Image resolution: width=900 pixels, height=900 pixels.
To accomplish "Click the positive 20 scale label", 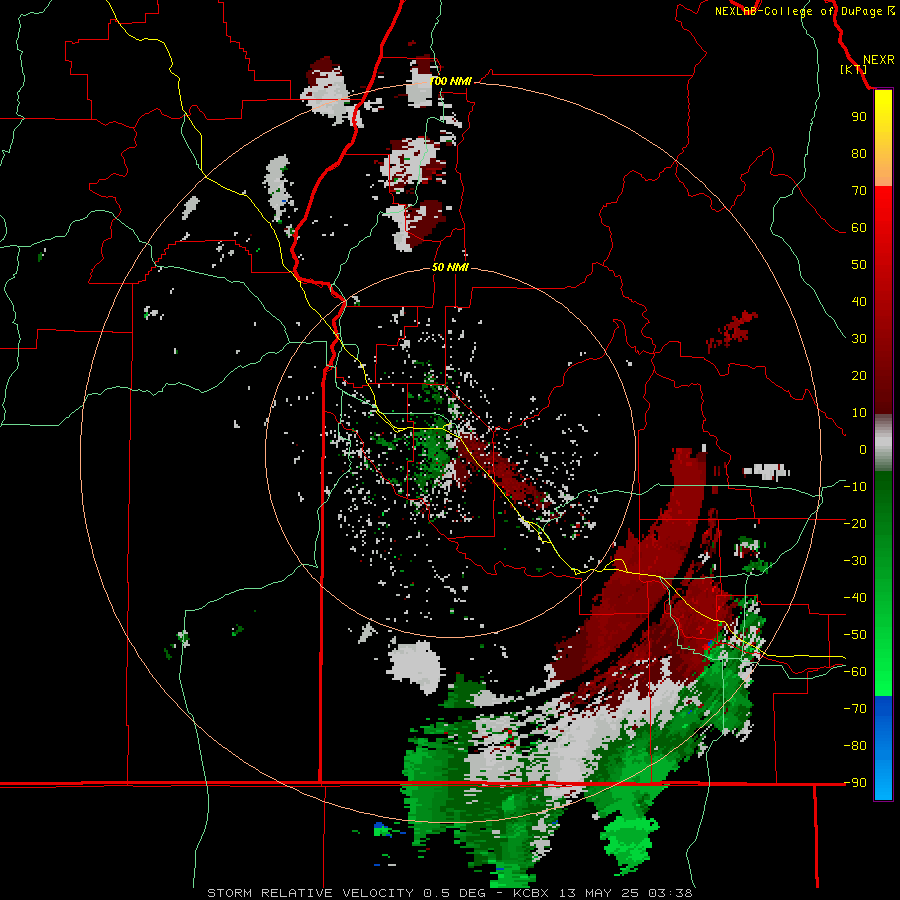I will (x=859, y=375).
